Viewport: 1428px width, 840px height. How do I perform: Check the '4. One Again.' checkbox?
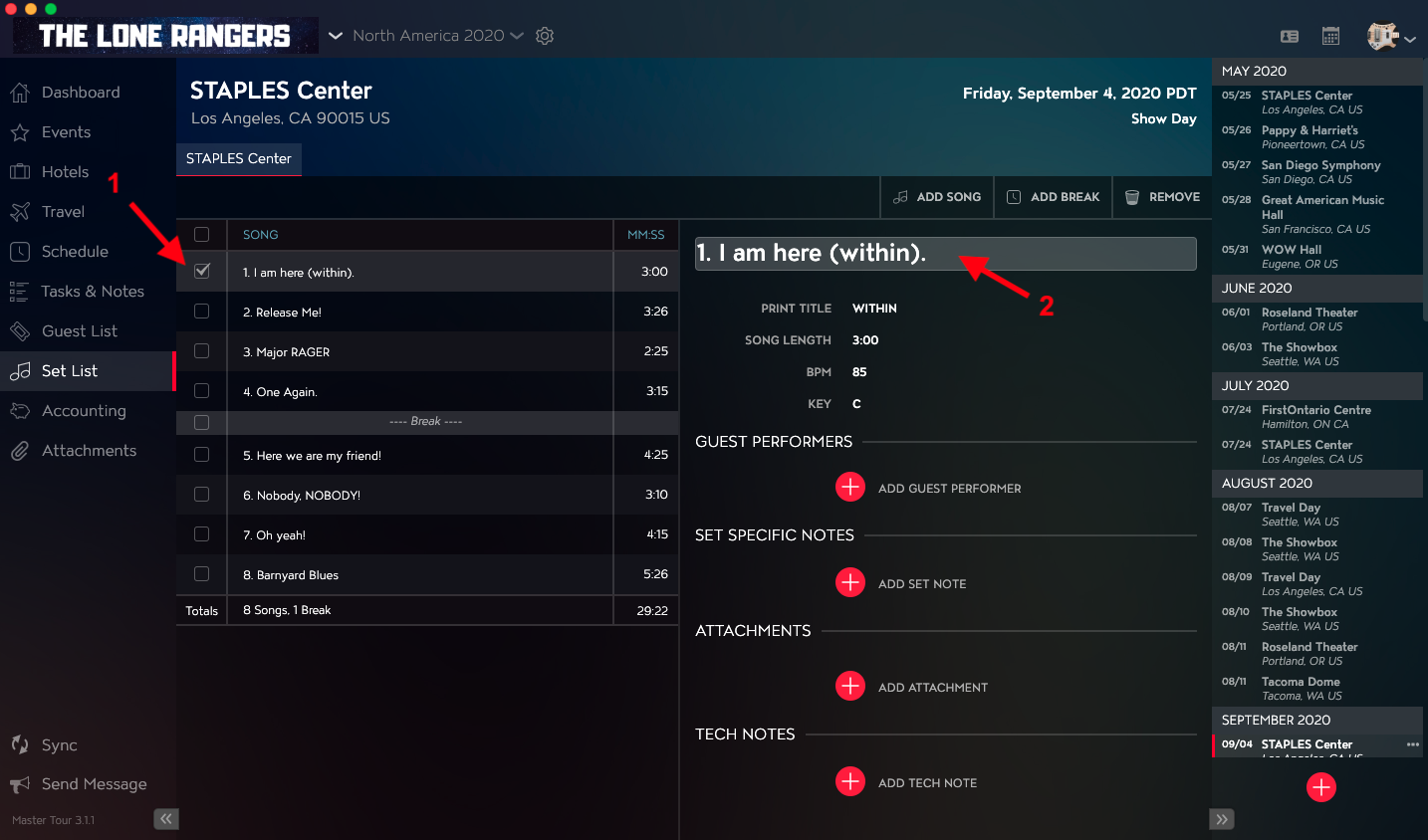(x=202, y=391)
